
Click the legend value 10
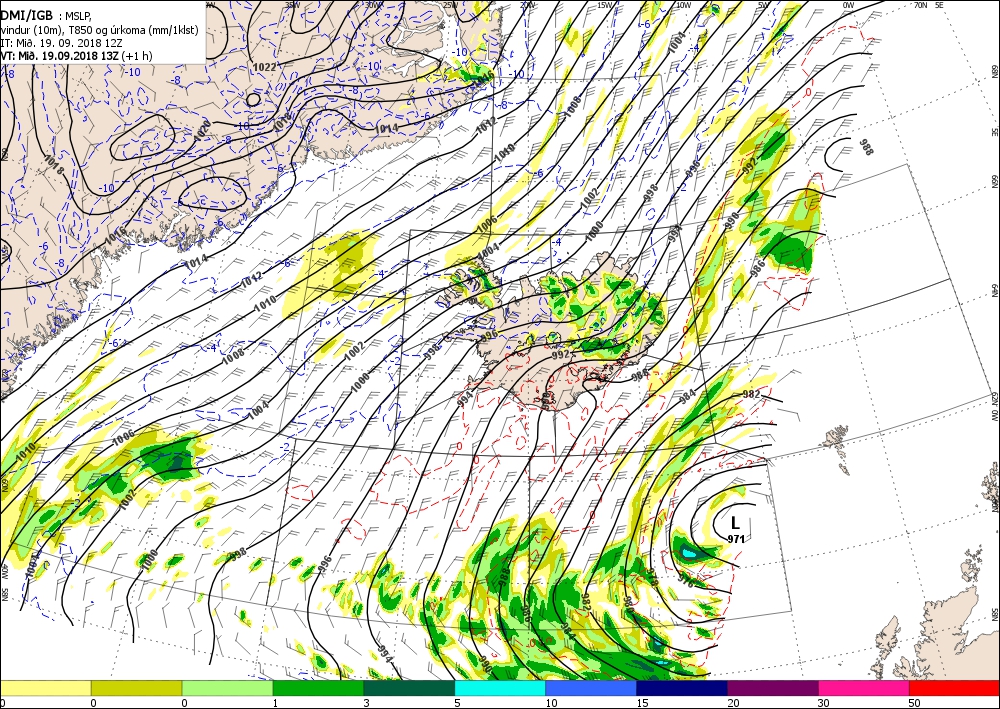tap(550, 703)
